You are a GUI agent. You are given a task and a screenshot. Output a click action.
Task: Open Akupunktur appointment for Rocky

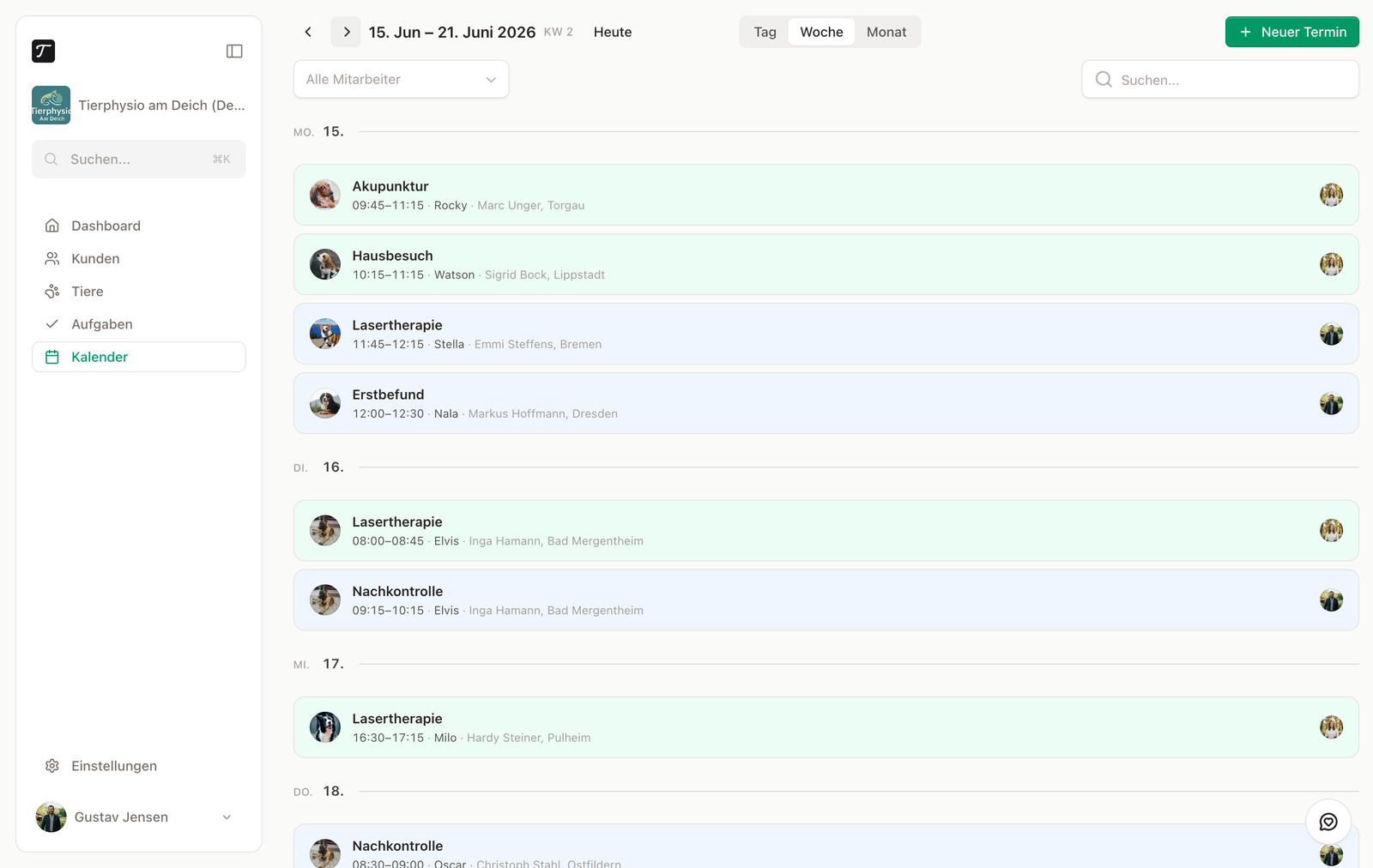click(826, 195)
